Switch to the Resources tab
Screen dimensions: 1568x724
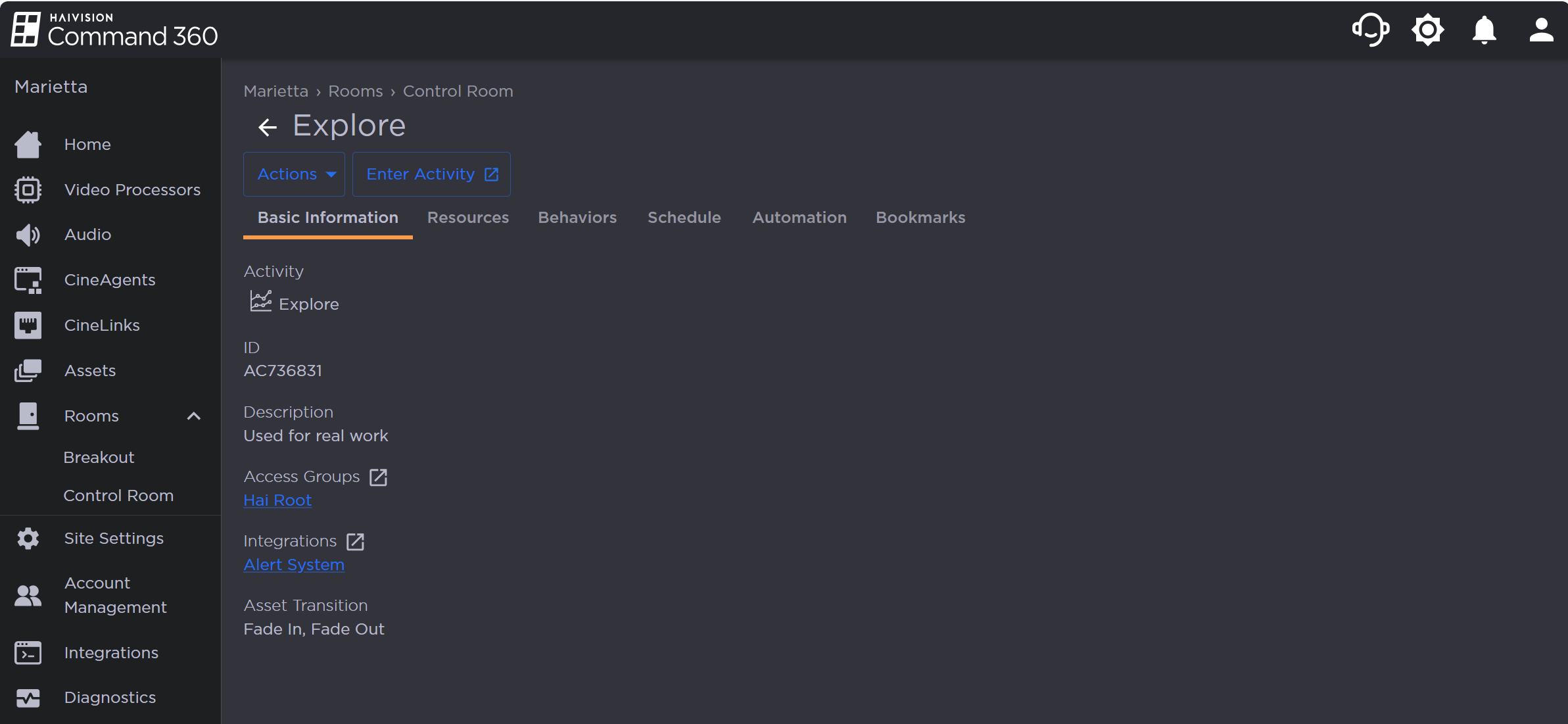[467, 218]
